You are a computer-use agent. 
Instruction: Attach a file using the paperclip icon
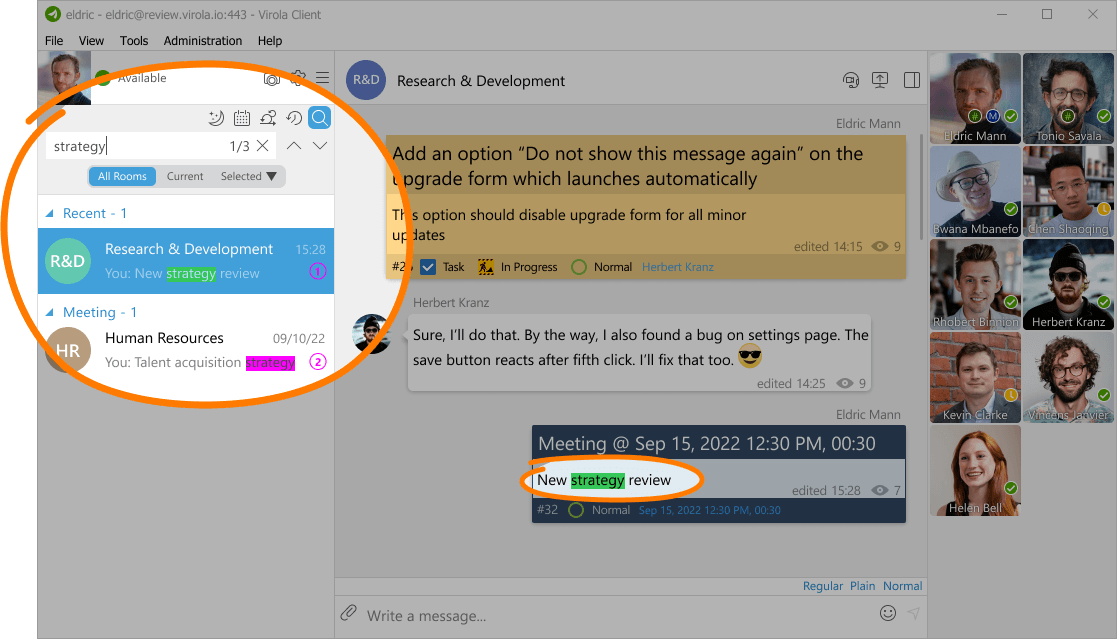tap(349, 613)
